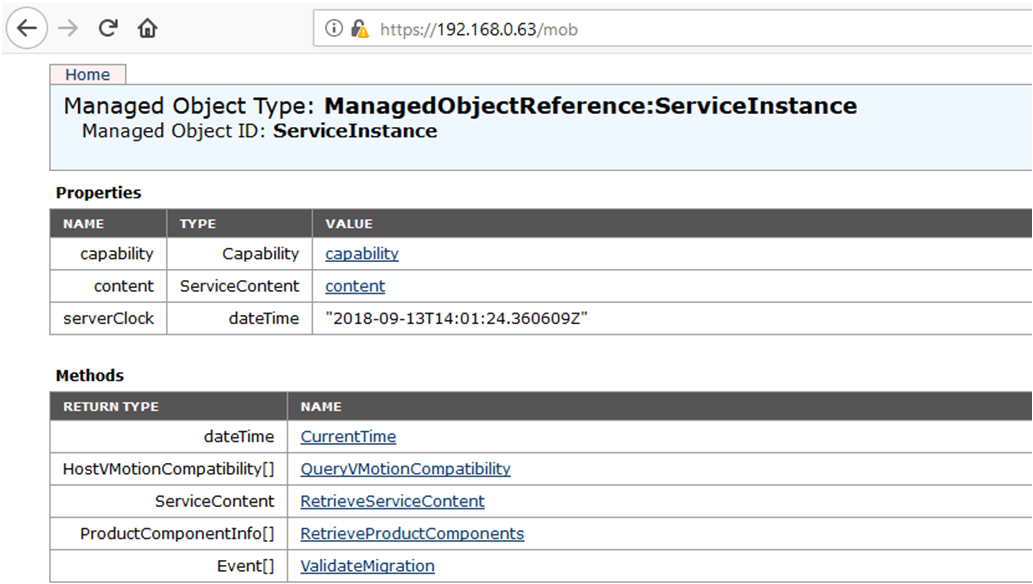Open the RetrieveProductComponents method

coord(411,533)
